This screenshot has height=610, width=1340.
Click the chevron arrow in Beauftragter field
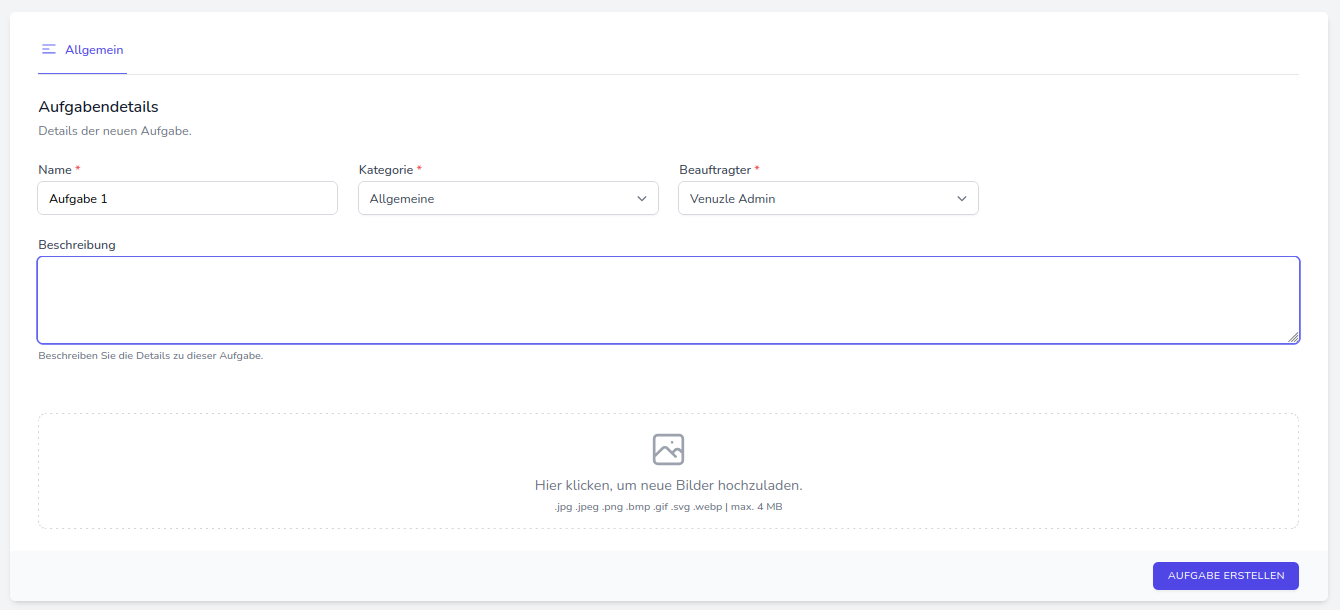click(x=962, y=198)
